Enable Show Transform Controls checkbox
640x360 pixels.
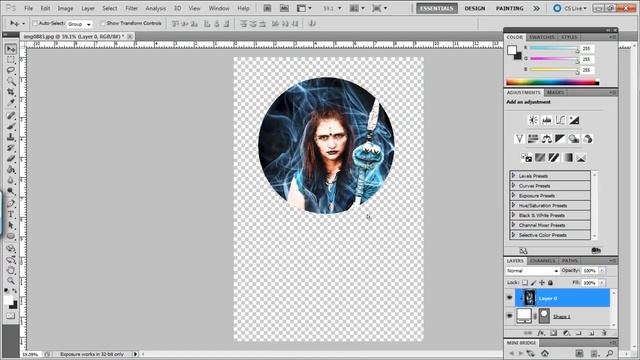102,23
